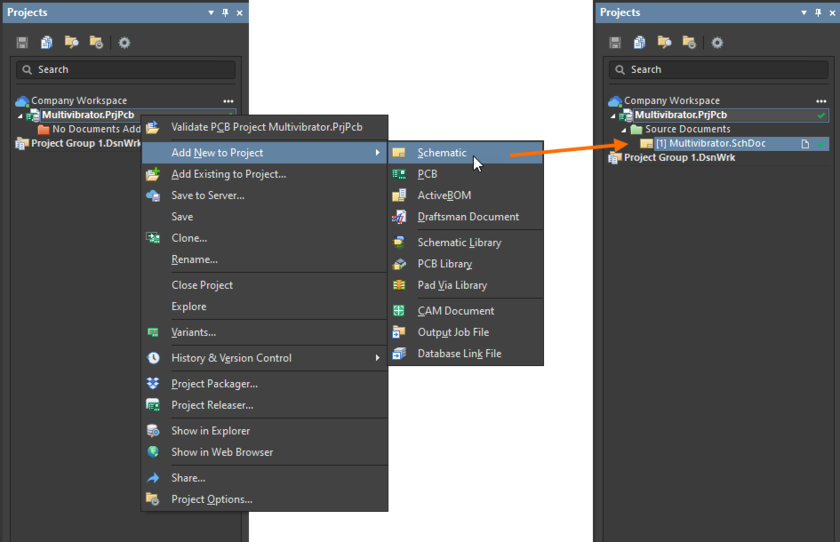The width and height of the screenshot is (840, 542).
Task: Click Company Workspace cloud icon in right panel
Action: click(x=615, y=101)
